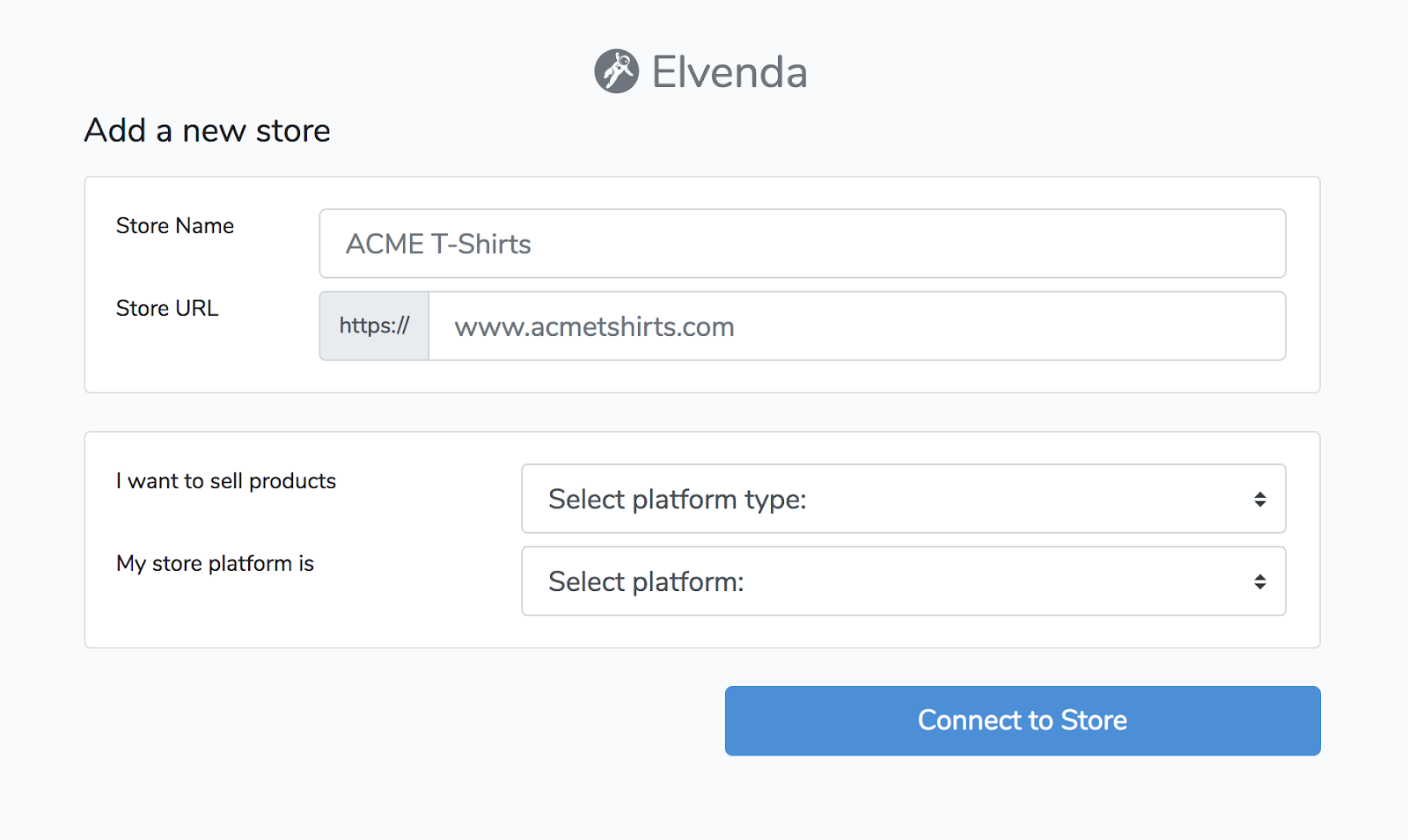Click the Elvenda brand name text
1408x840 pixels.
click(x=729, y=72)
